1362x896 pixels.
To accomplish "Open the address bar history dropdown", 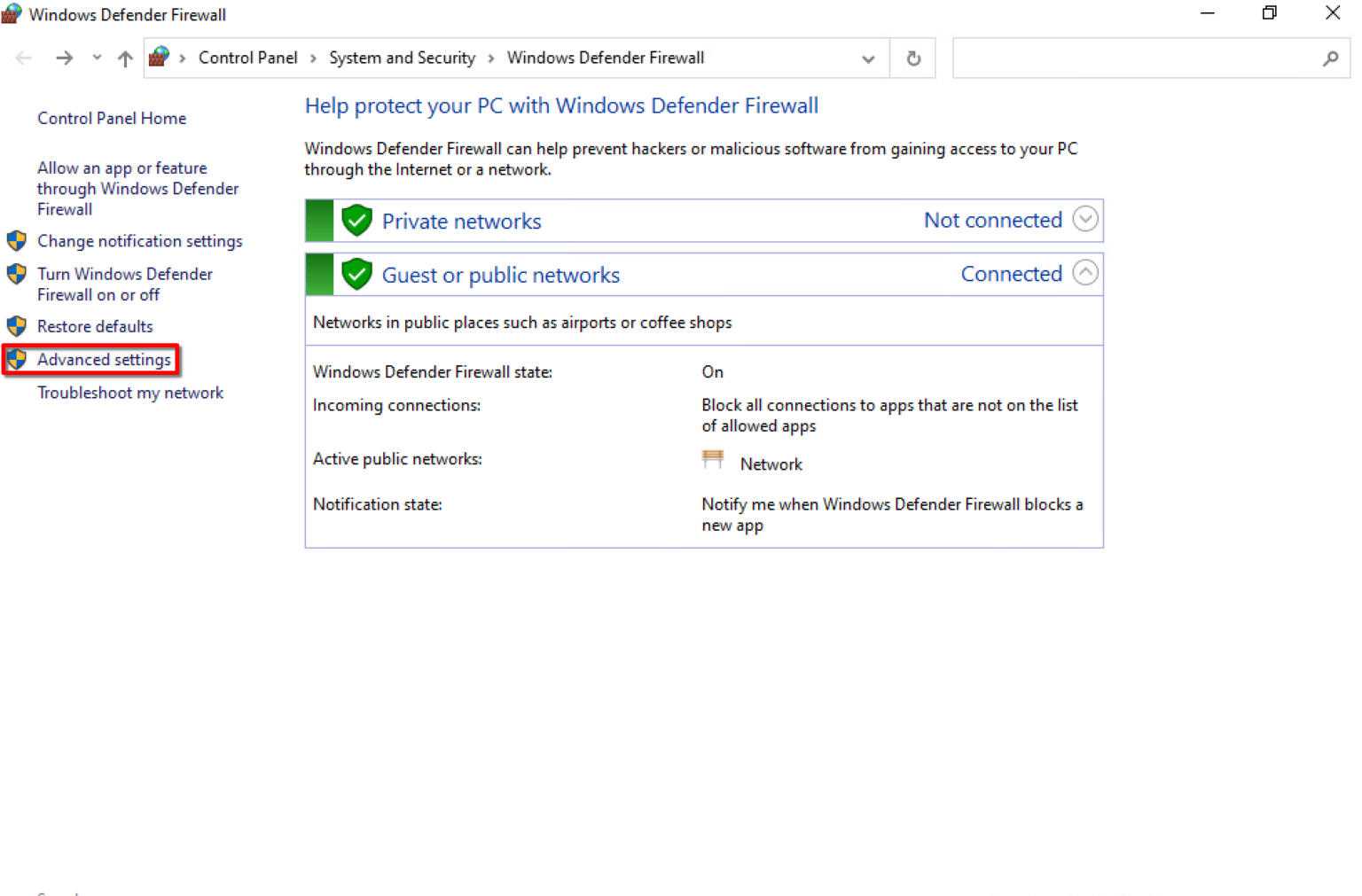I will click(x=868, y=58).
